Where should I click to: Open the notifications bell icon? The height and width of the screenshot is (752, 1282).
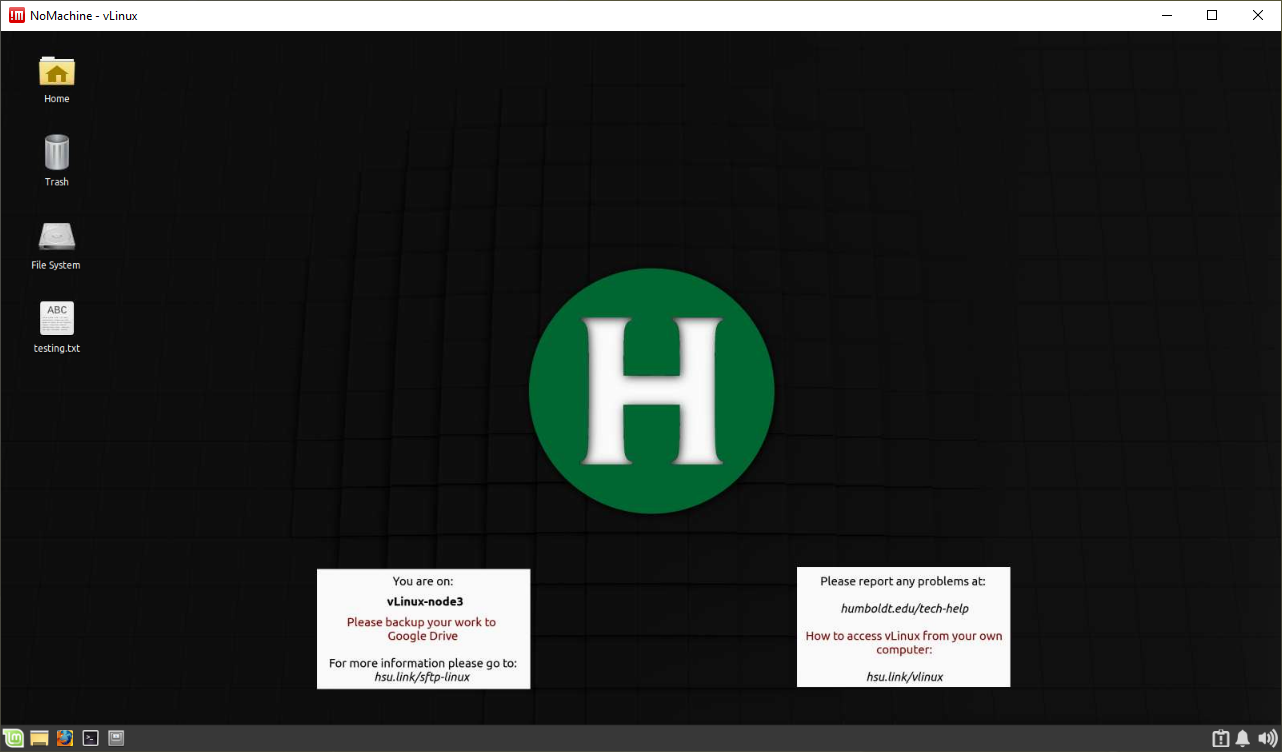pos(1243,739)
